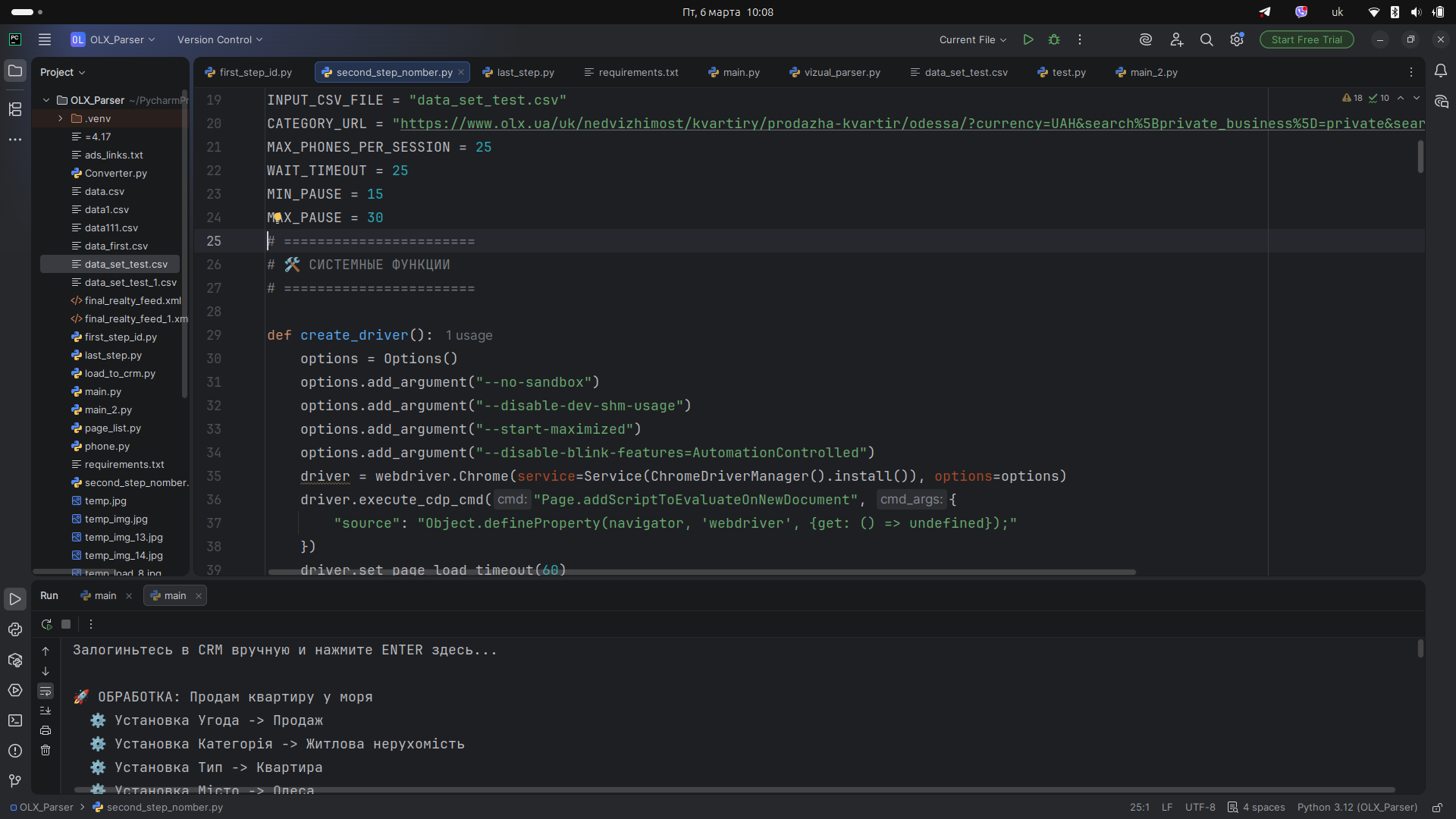Open Search Everywhere magnifier icon
The image size is (1456, 819).
[x=1207, y=39]
